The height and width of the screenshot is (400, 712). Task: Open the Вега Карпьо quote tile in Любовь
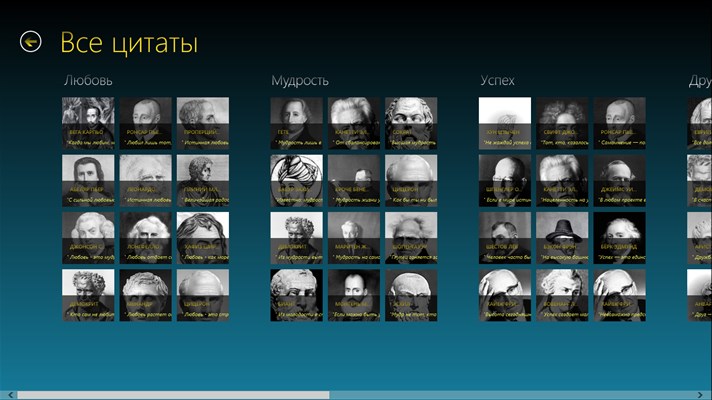(x=88, y=123)
